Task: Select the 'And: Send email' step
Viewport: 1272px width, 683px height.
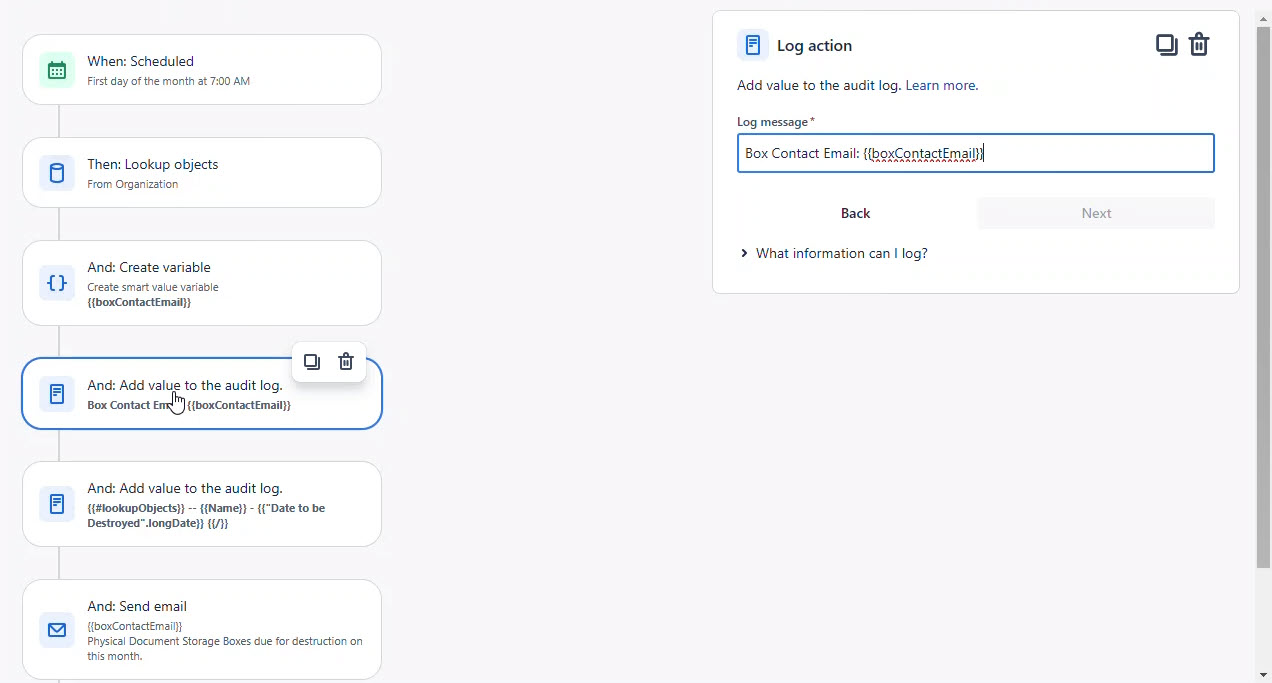Action: 202,630
